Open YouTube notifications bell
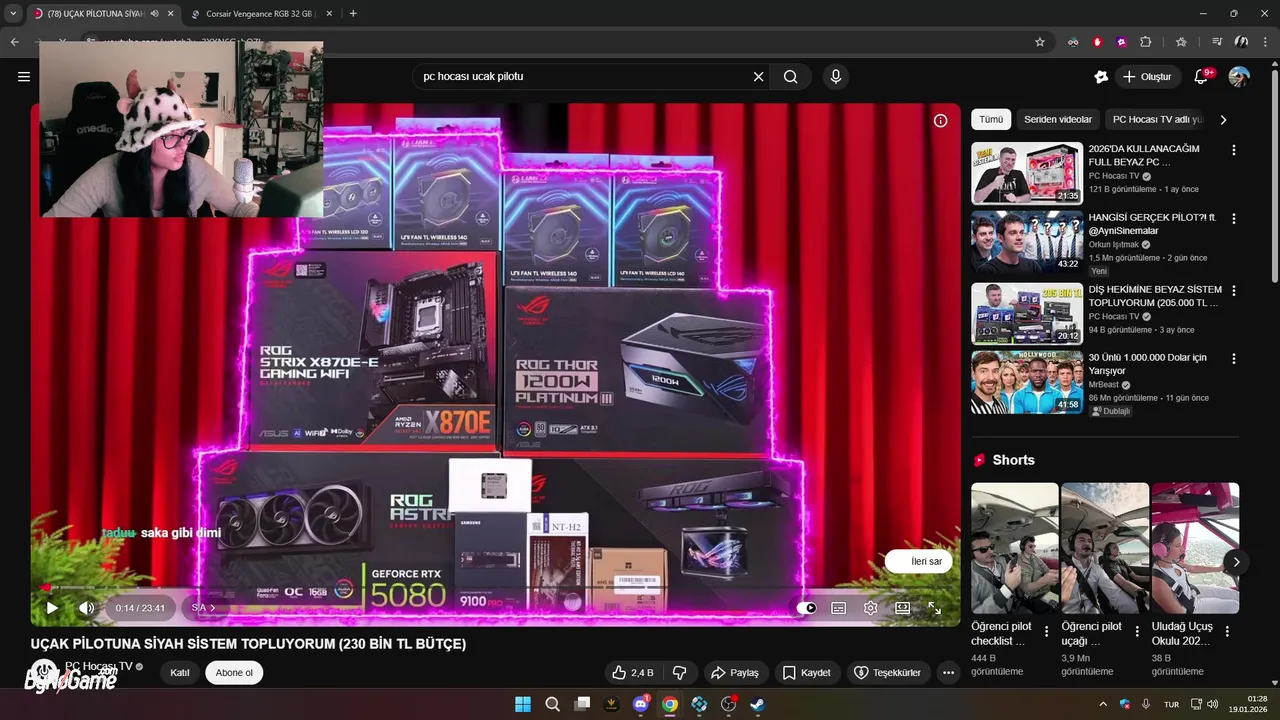1280x720 pixels. tap(1202, 76)
